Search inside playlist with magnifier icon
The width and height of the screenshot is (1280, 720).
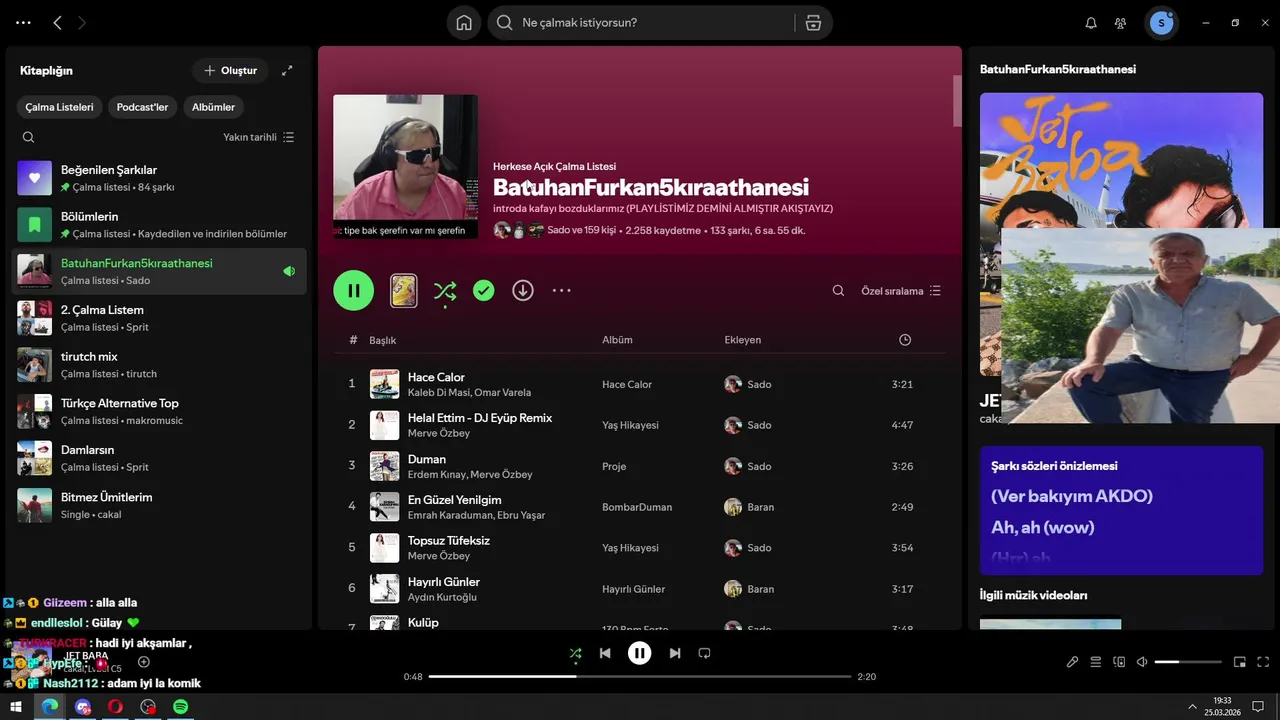838,291
